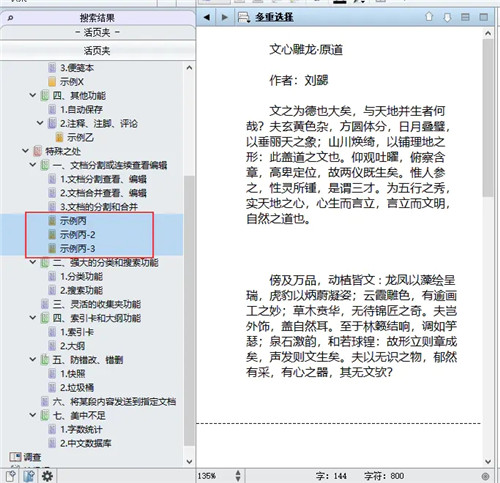The image size is (500, 483).
Task: Open 2.垃圾桶 in the binder
Action: tap(77, 387)
